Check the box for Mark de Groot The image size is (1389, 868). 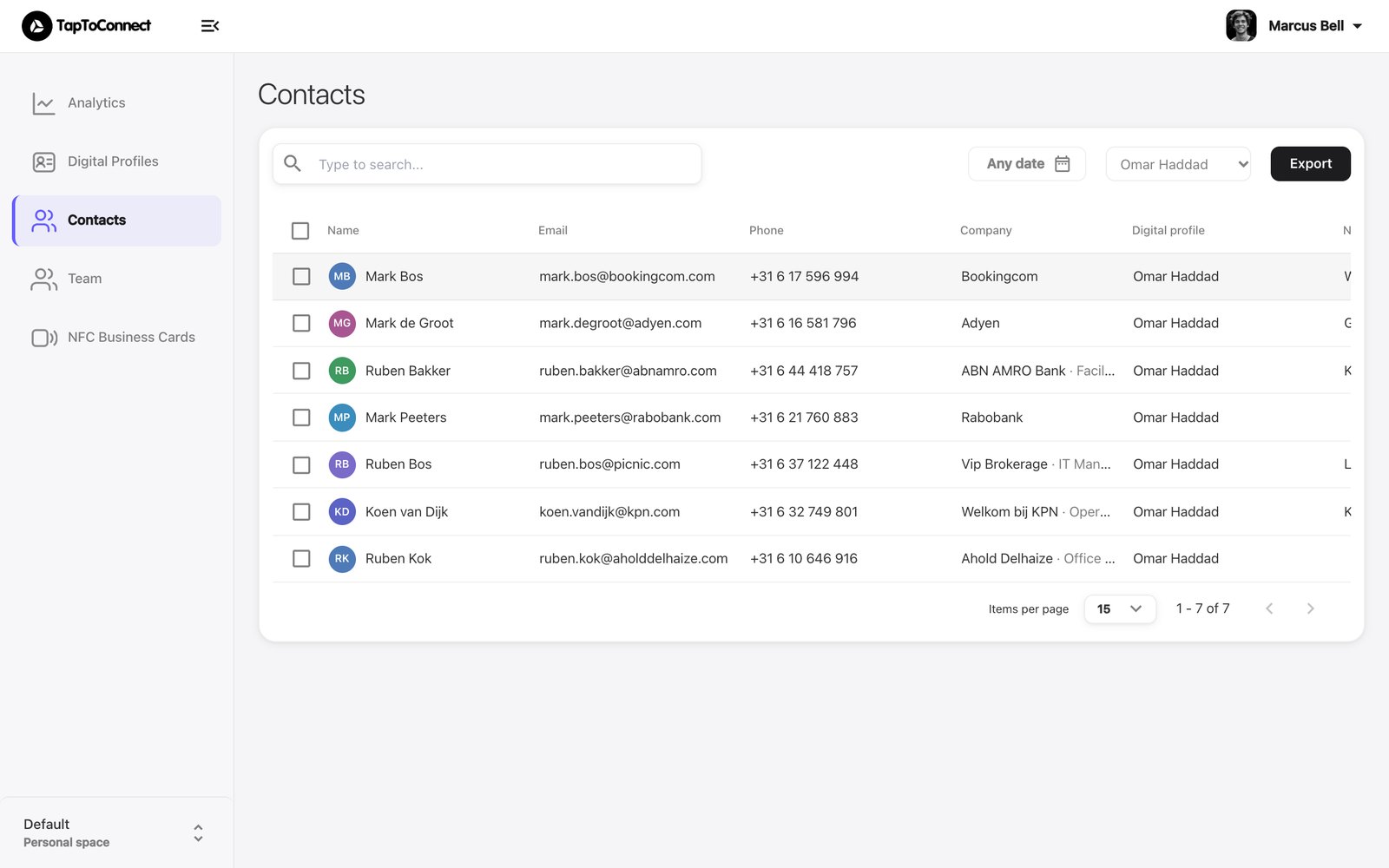click(301, 323)
